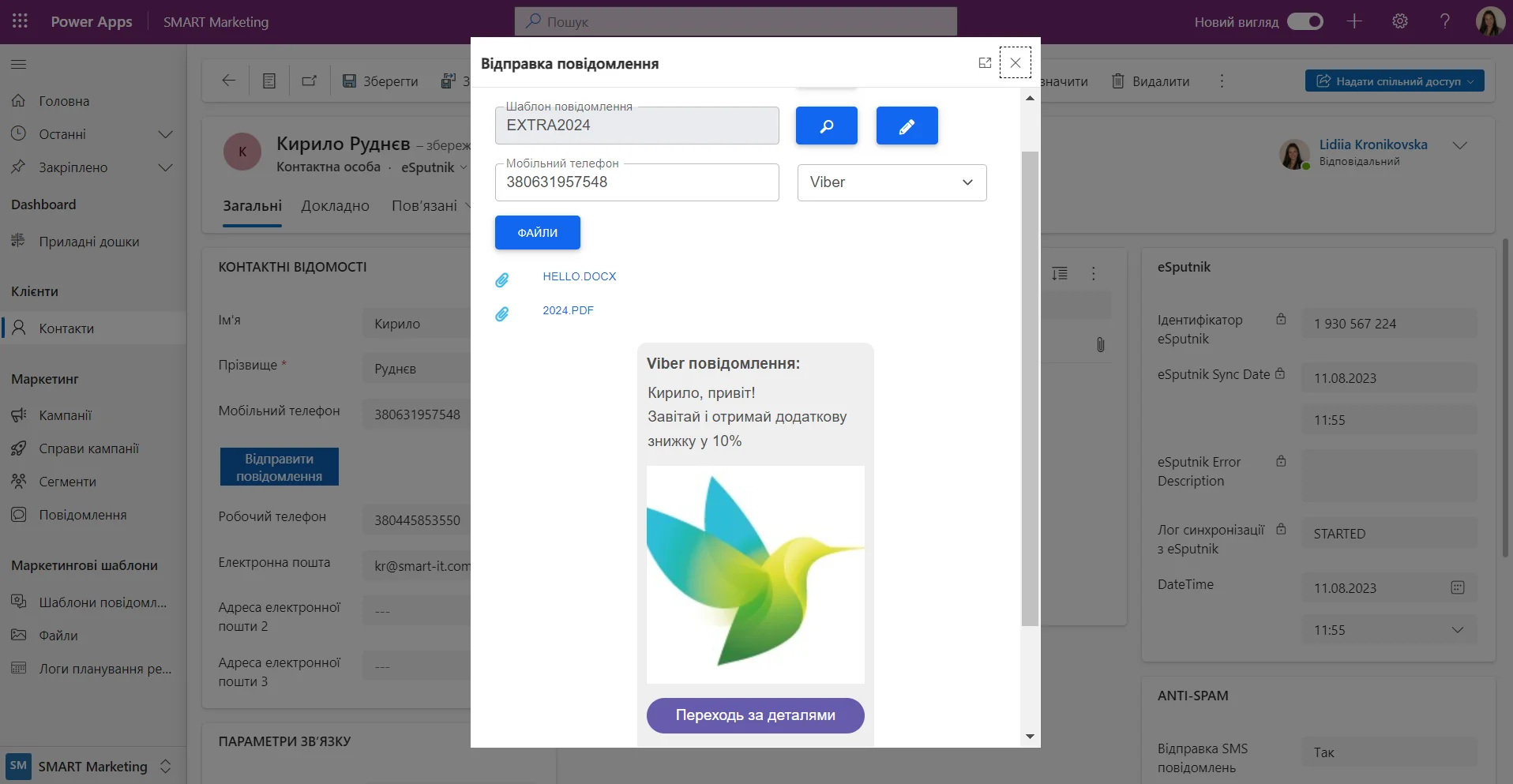
Task: Click the 'Мобільний телефон' input in dialog
Action: (x=636, y=182)
